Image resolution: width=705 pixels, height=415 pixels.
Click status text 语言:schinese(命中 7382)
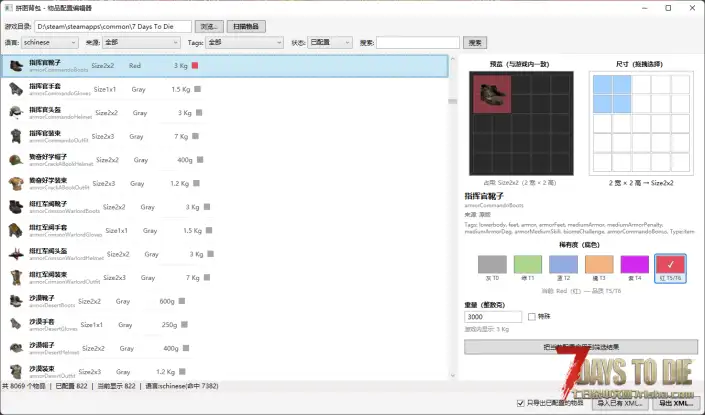click(182, 386)
